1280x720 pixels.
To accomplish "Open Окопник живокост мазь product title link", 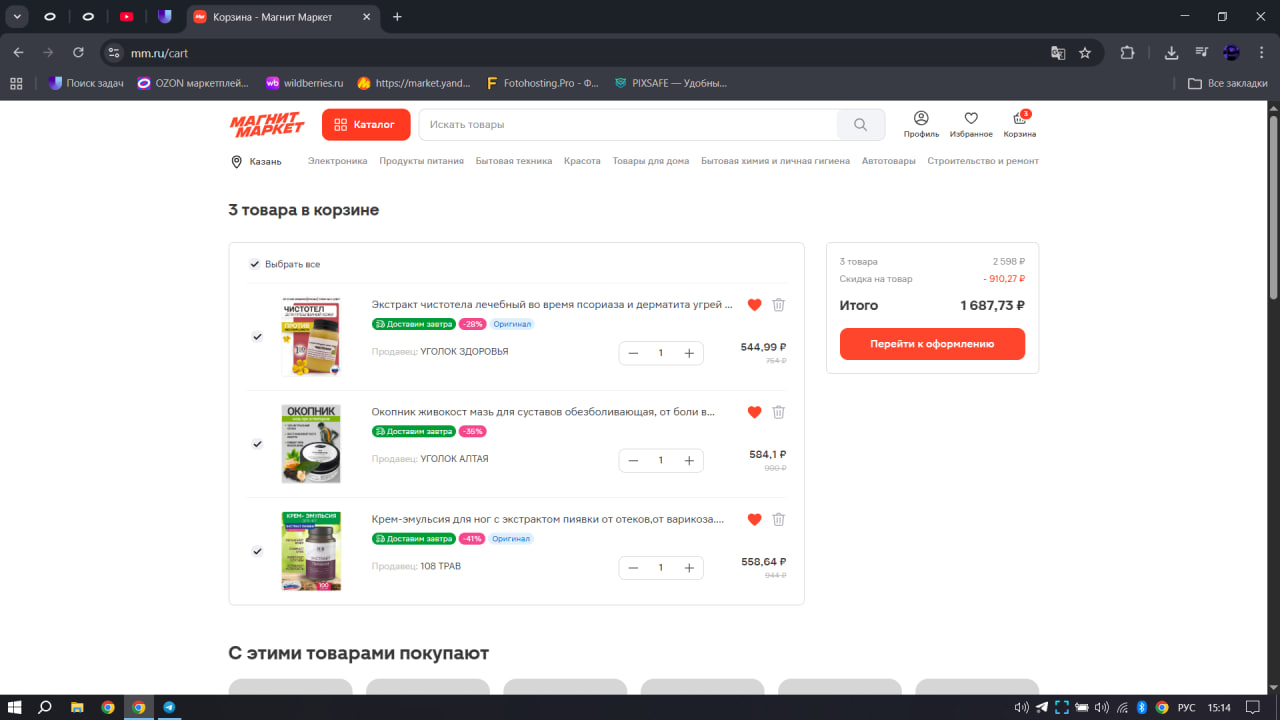I will pos(544,412).
